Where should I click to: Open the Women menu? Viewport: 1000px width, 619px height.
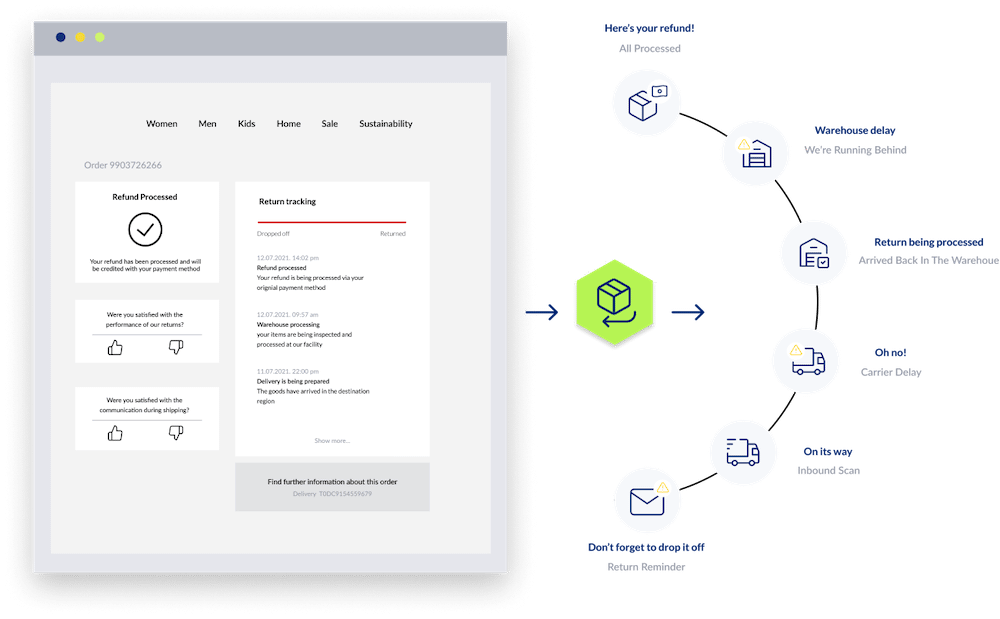[x=161, y=124]
